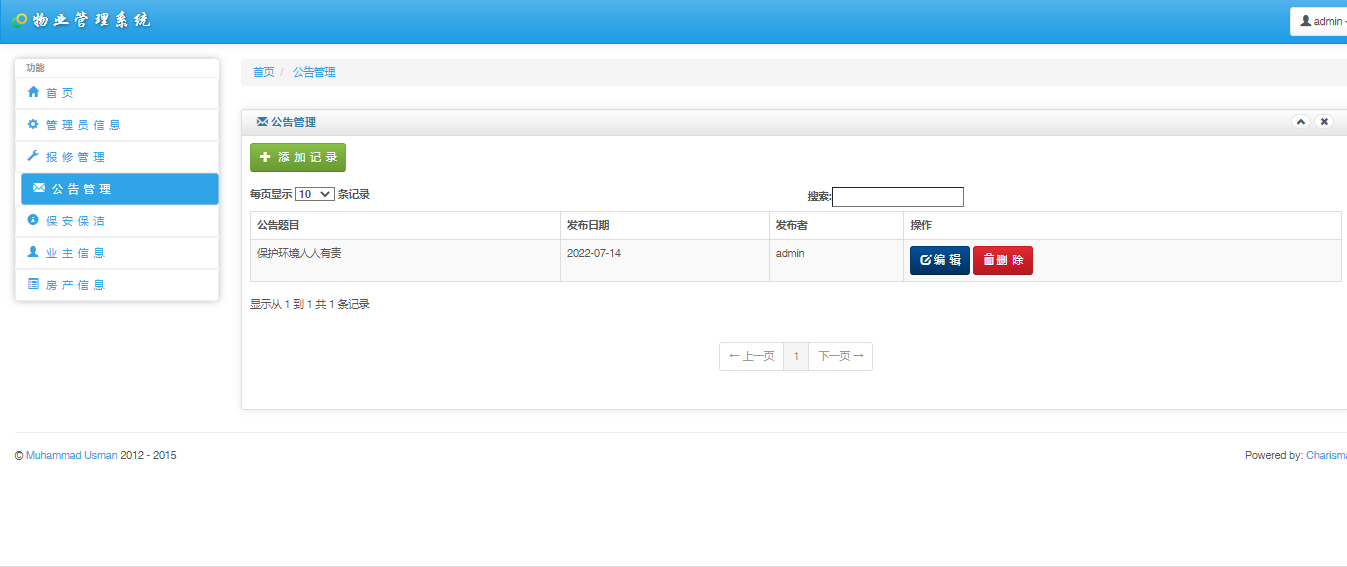Screen dimensions: 1347x567
Task: Go to 首页 via breadcrumb link
Action: pyautogui.click(x=263, y=72)
